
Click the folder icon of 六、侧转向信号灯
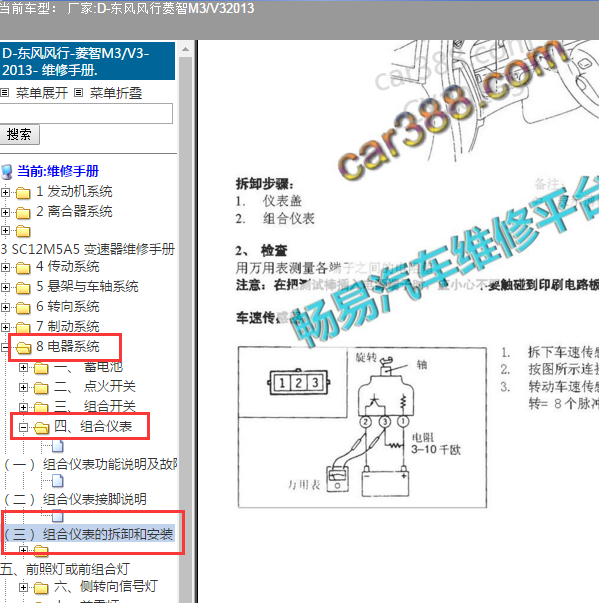41,588
